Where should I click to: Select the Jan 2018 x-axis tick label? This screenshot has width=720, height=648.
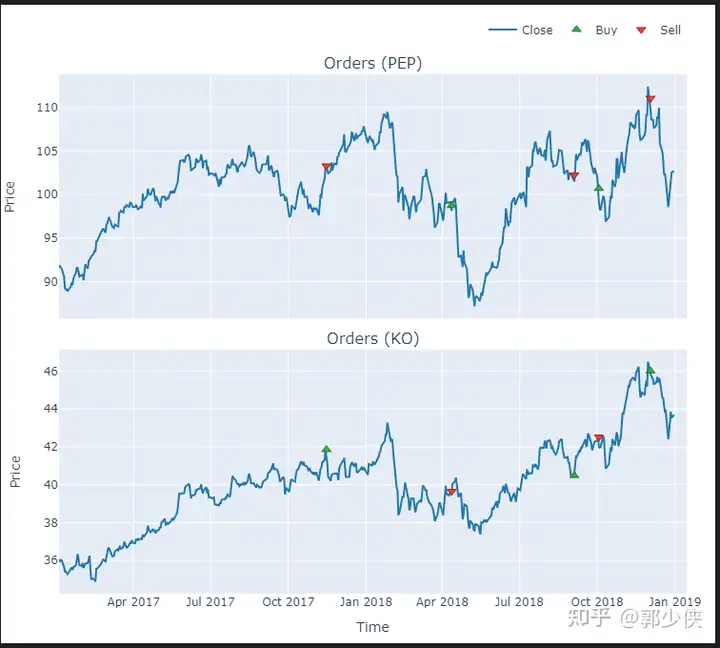point(363,601)
